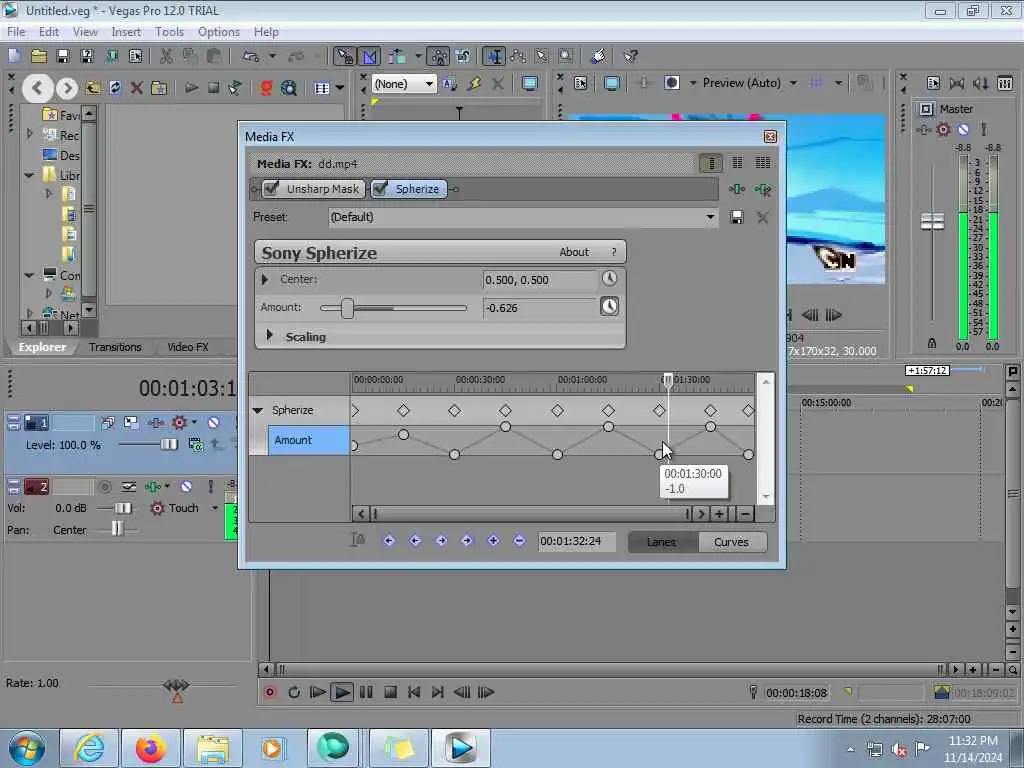Click the ? help in Sony Spherize
The image size is (1024, 768).
pos(613,252)
